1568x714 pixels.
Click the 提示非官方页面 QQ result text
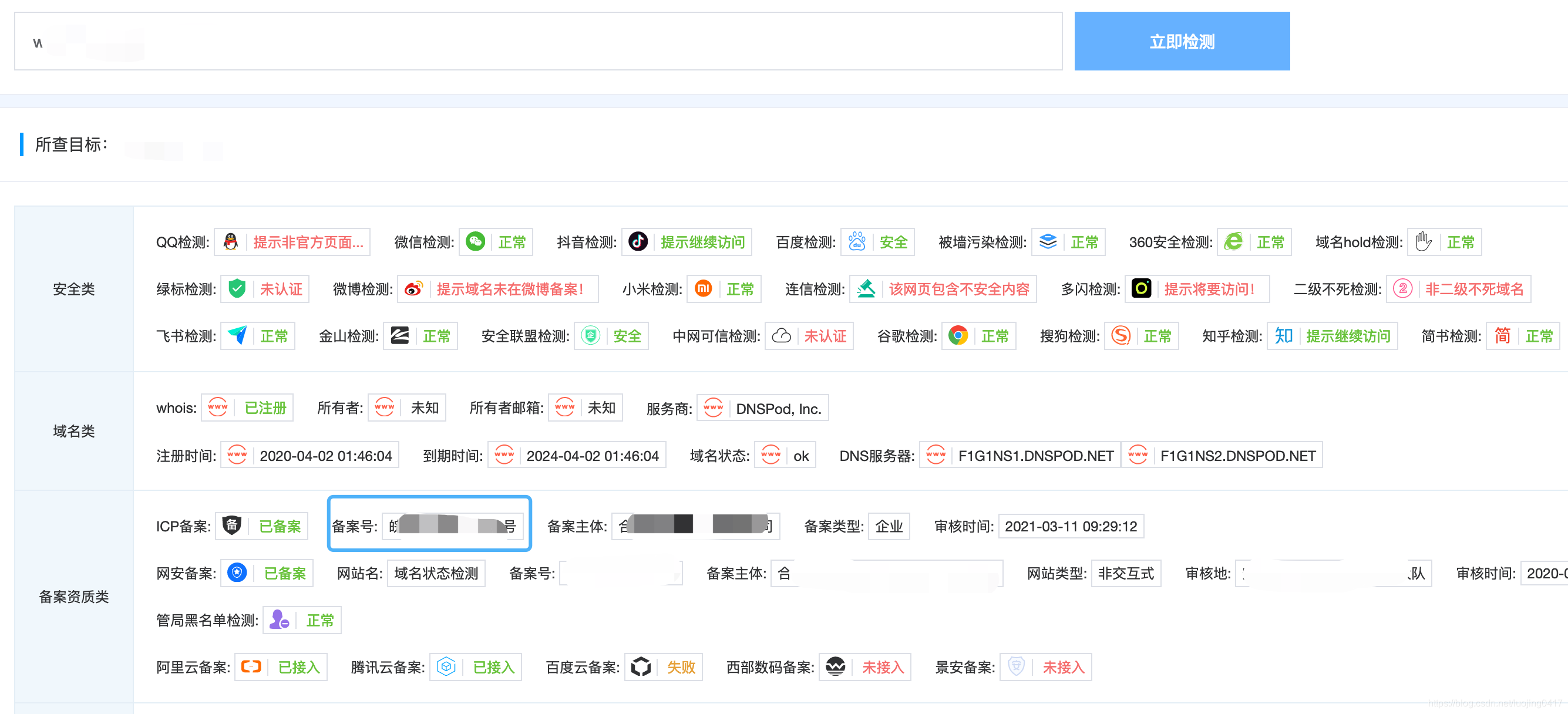308,243
